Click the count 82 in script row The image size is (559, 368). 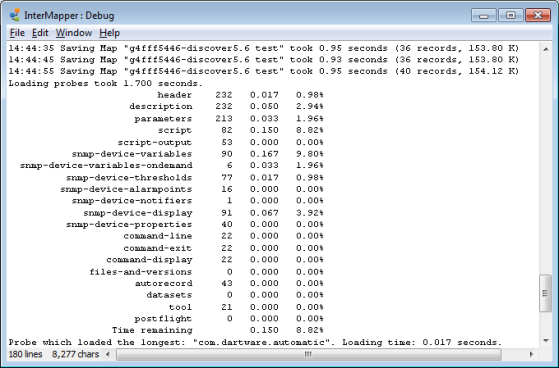pyautogui.click(x=227, y=130)
